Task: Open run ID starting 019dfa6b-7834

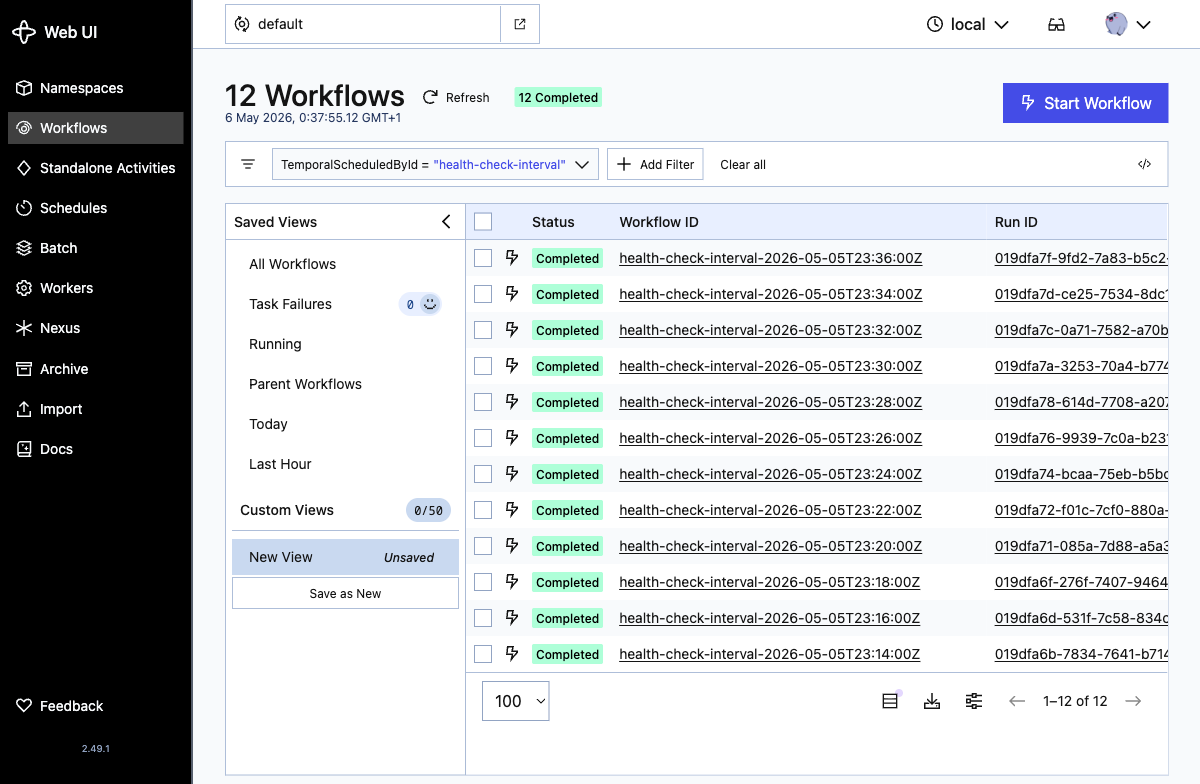Action: [x=1081, y=654]
